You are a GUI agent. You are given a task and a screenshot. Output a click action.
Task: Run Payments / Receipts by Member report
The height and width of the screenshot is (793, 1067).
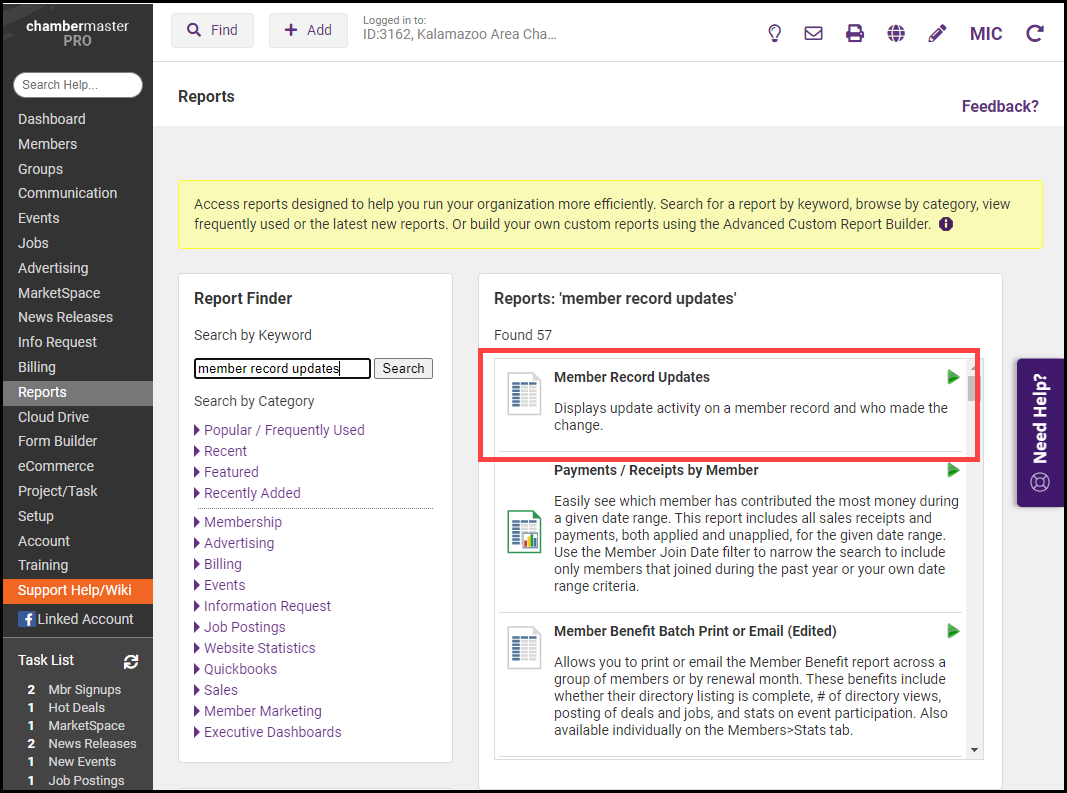(953, 470)
